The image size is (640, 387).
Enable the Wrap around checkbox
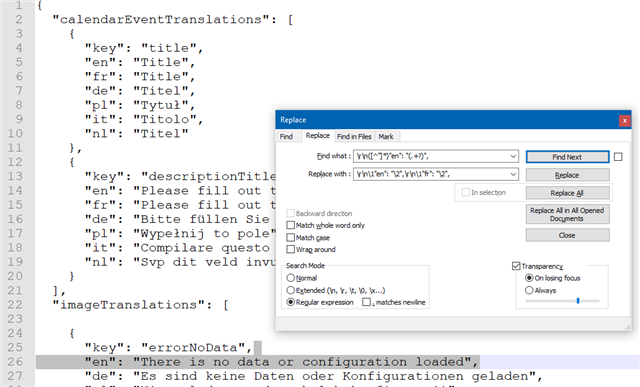click(290, 249)
